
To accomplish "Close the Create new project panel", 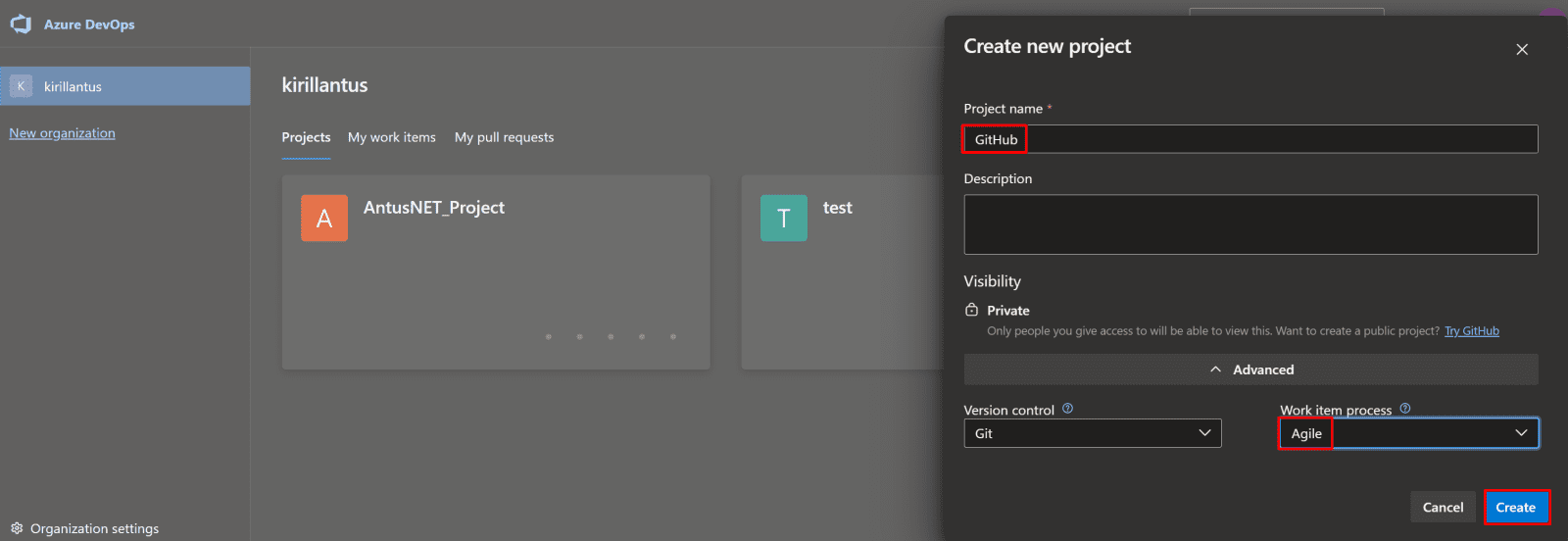I will coord(1522,49).
